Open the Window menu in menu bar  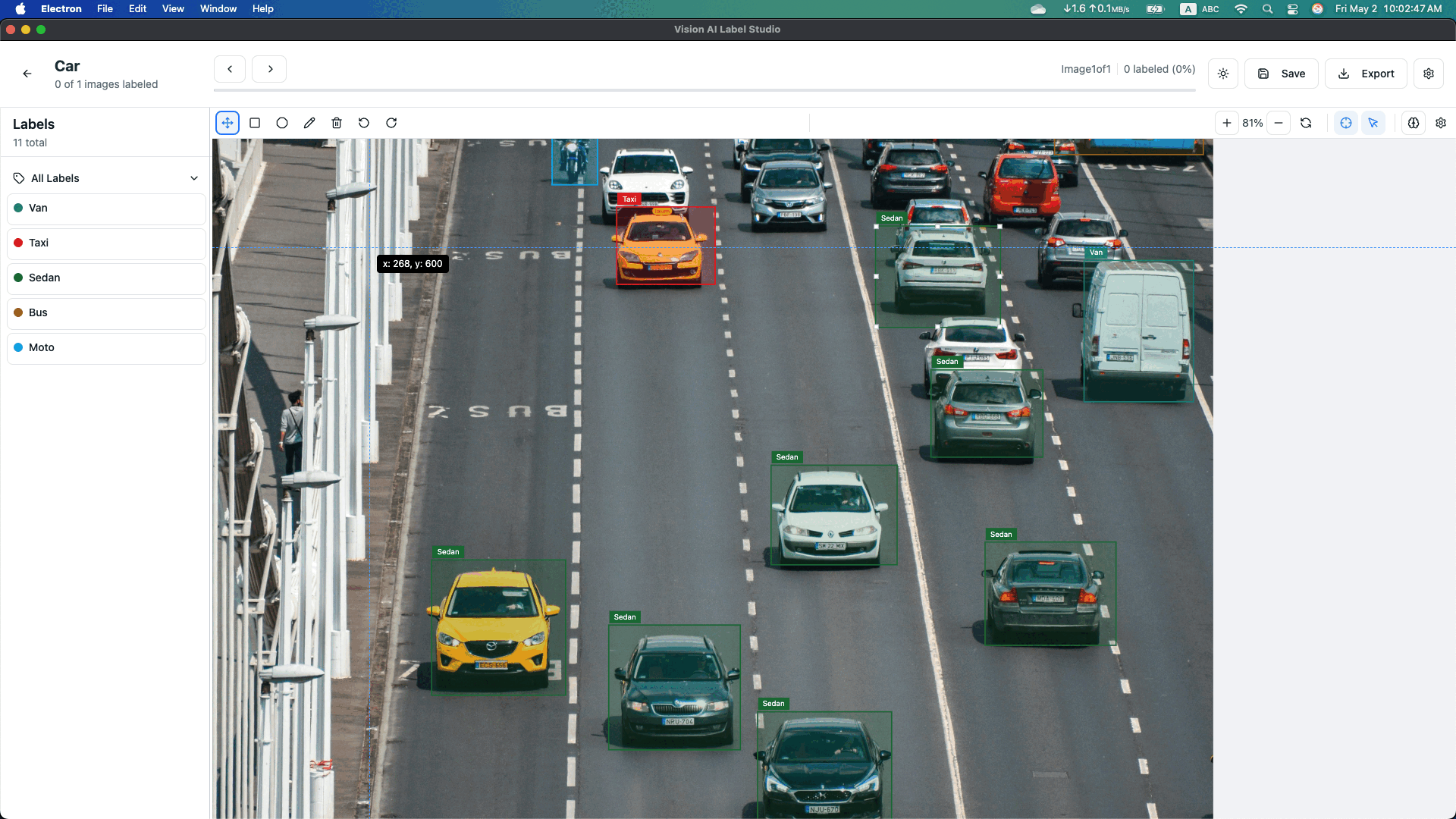[218, 8]
